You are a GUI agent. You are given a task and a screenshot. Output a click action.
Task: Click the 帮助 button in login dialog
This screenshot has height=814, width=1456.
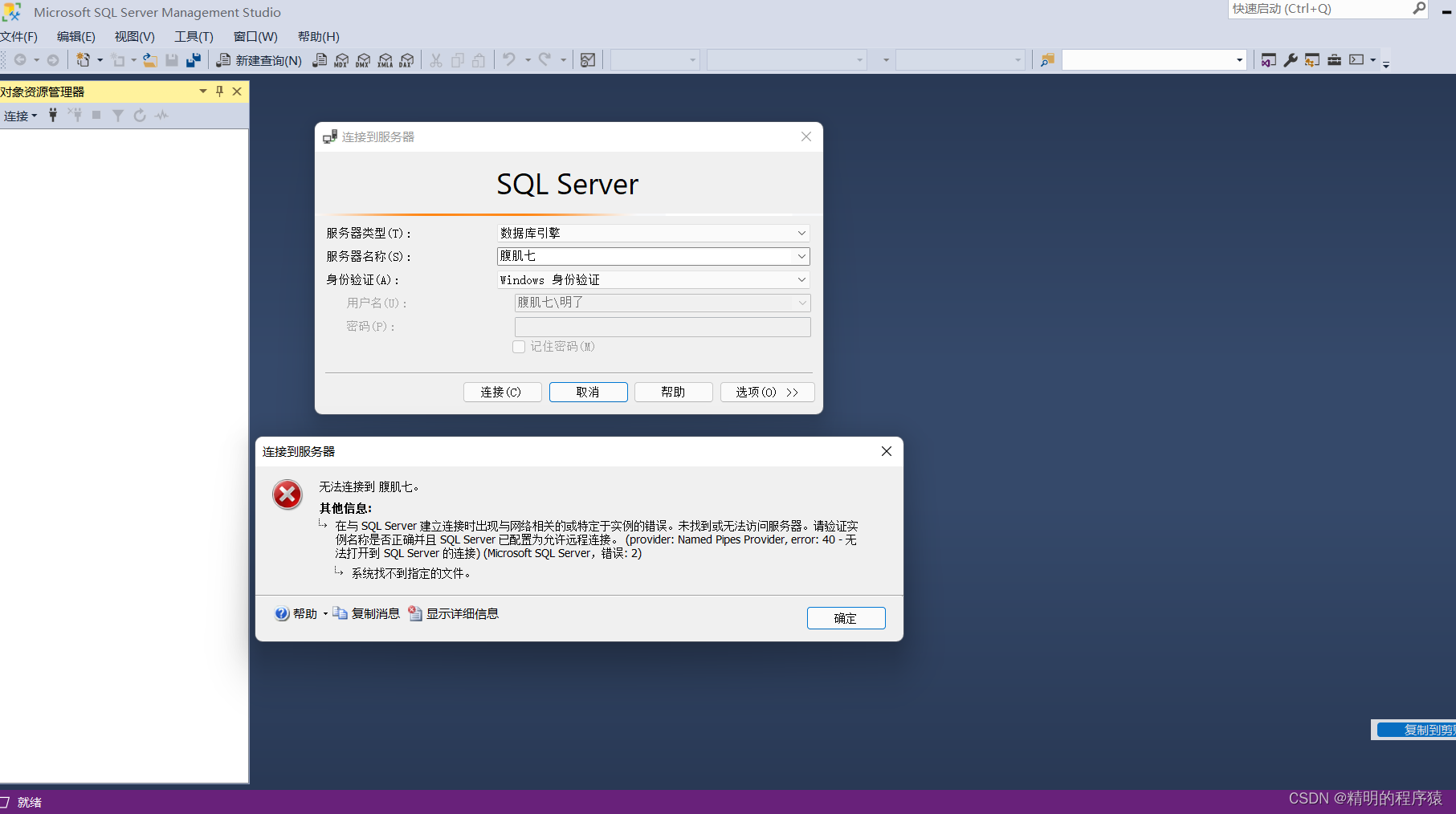point(673,392)
